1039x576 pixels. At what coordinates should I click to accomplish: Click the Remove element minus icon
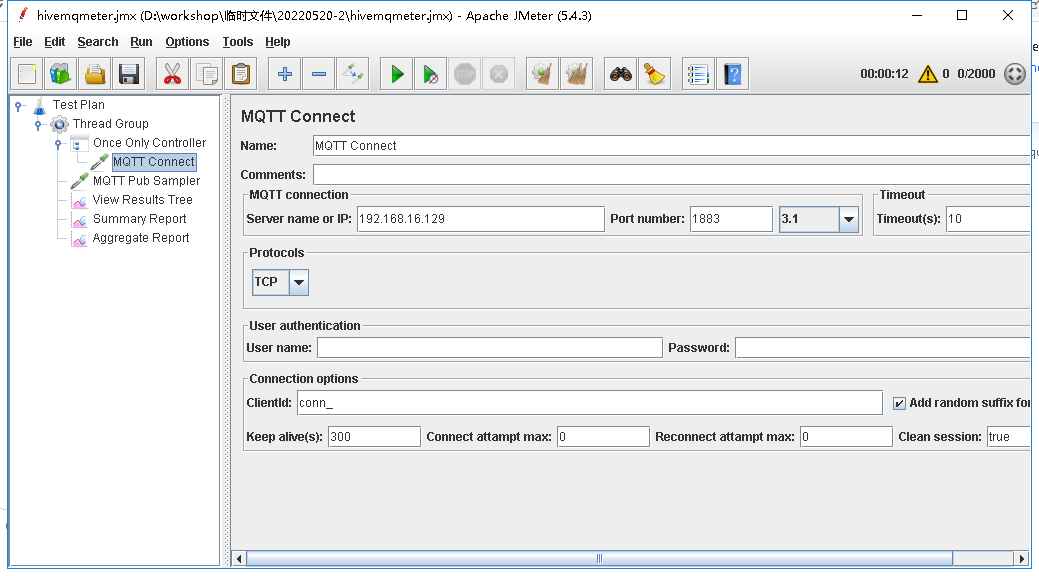[x=318, y=73]
